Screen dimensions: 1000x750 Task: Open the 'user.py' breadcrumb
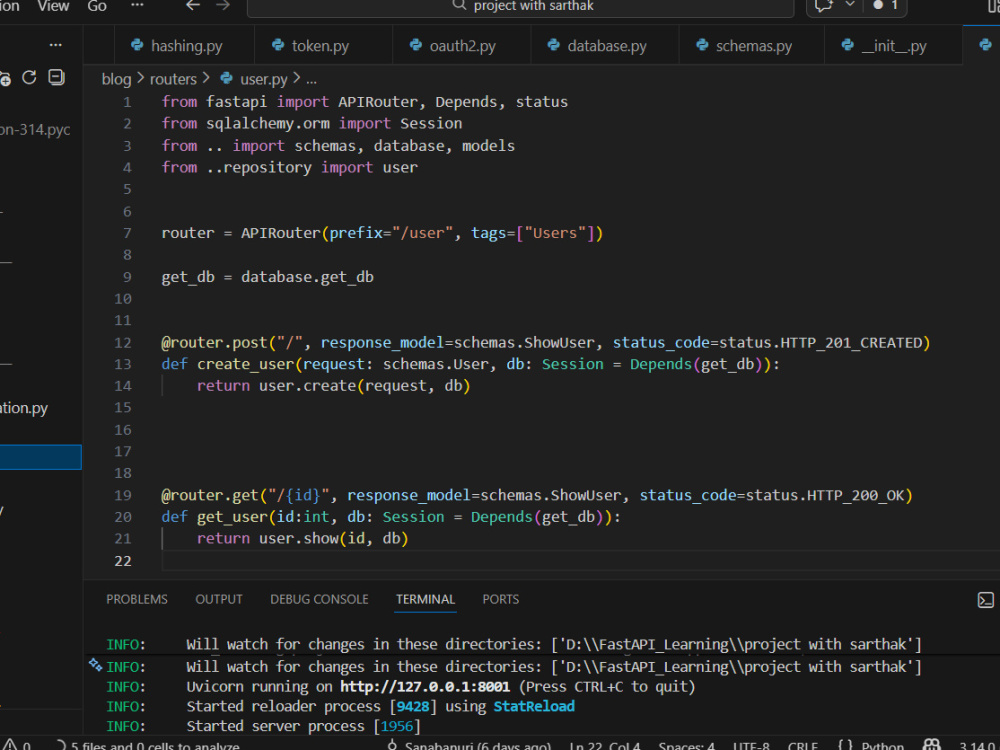[263, 79]
